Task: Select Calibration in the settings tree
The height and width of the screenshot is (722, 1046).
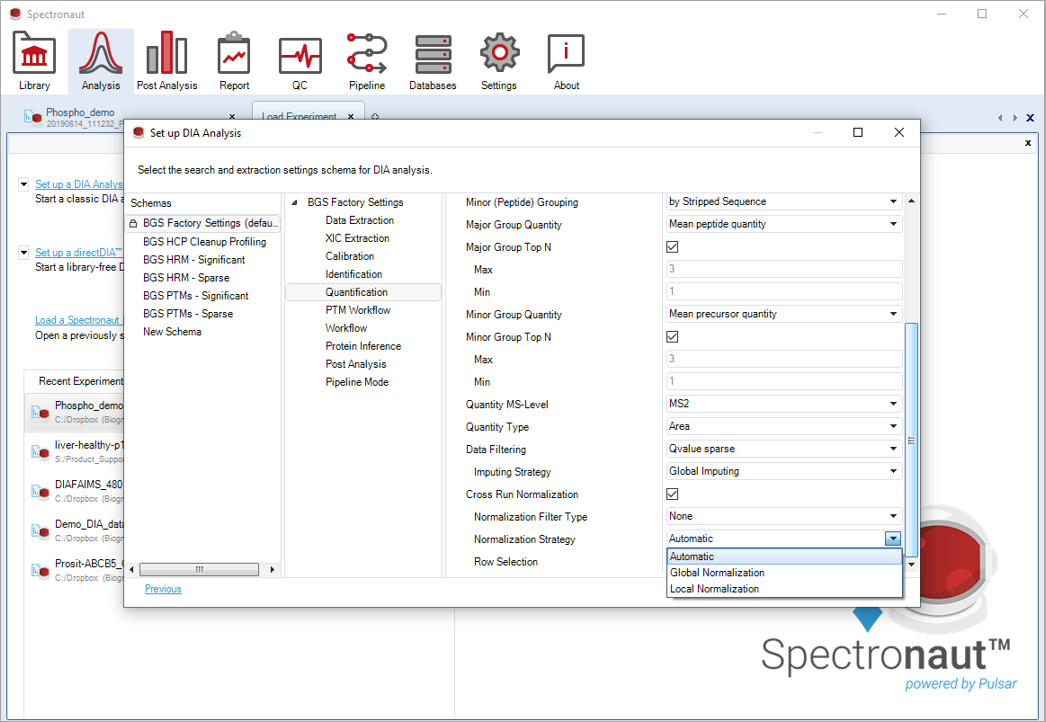Action: coord(350,256)
